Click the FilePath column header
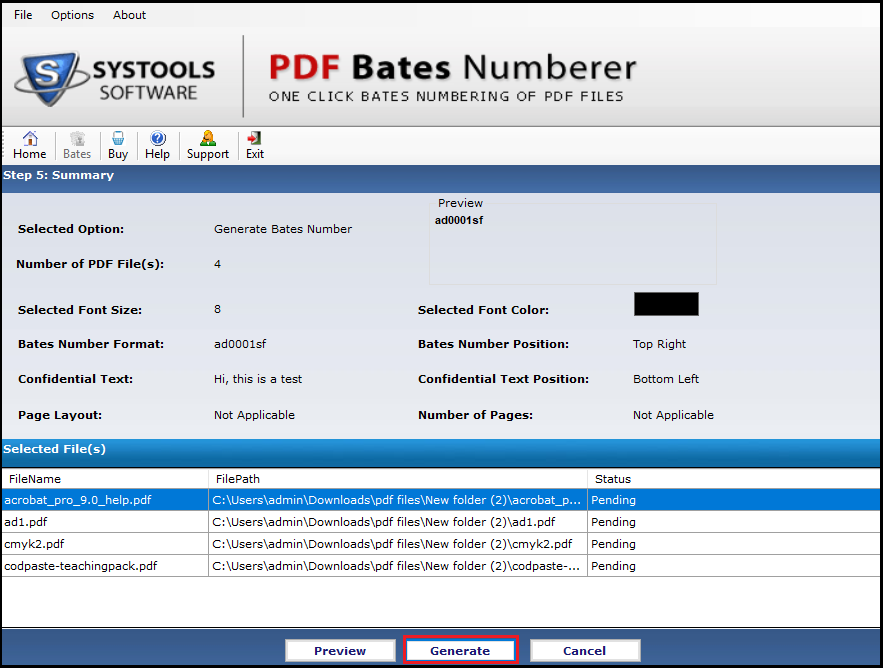 tap(398, 479)
